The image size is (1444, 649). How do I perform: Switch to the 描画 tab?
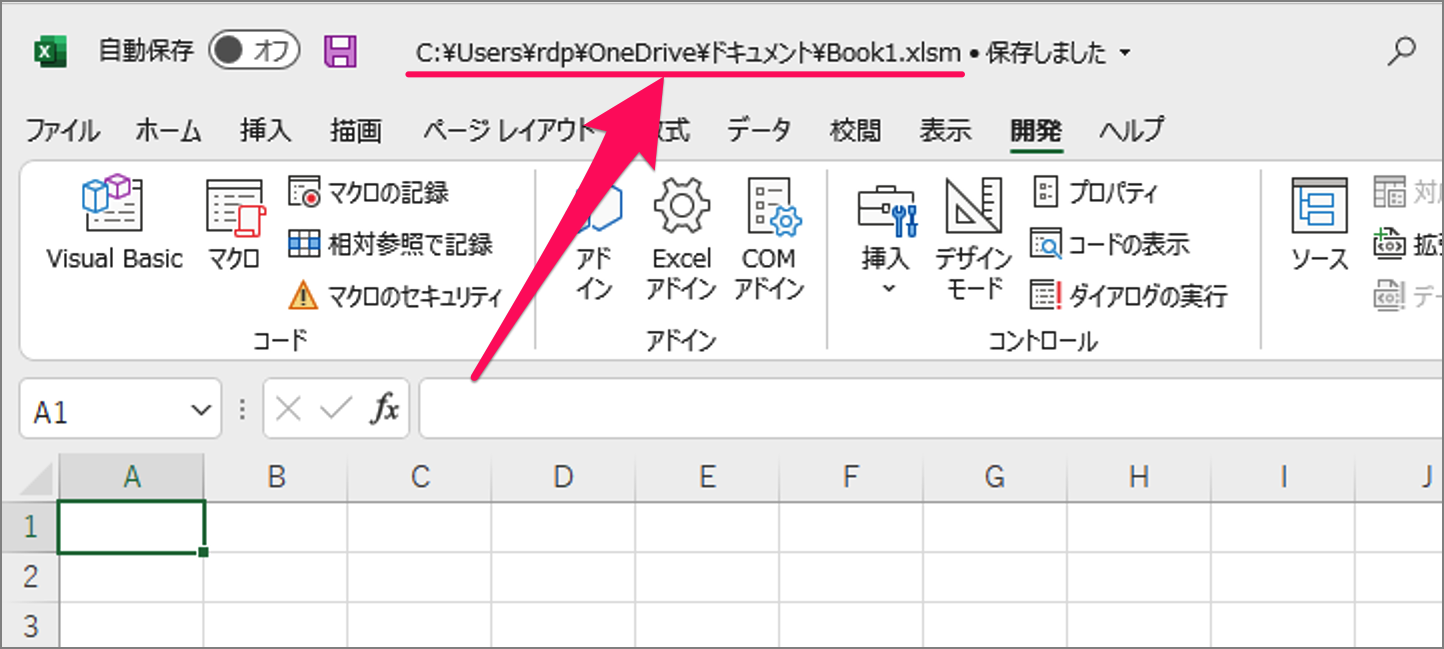[x=356, y=130]
